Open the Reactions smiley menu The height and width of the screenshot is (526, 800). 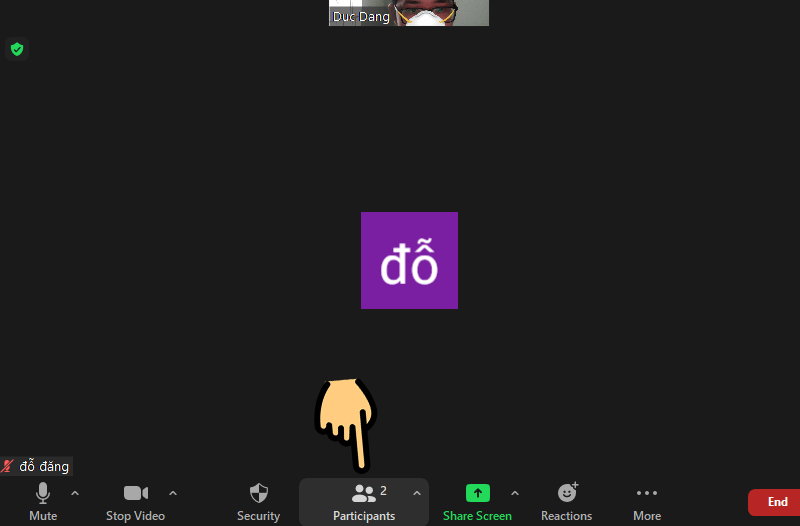(567, 500)
